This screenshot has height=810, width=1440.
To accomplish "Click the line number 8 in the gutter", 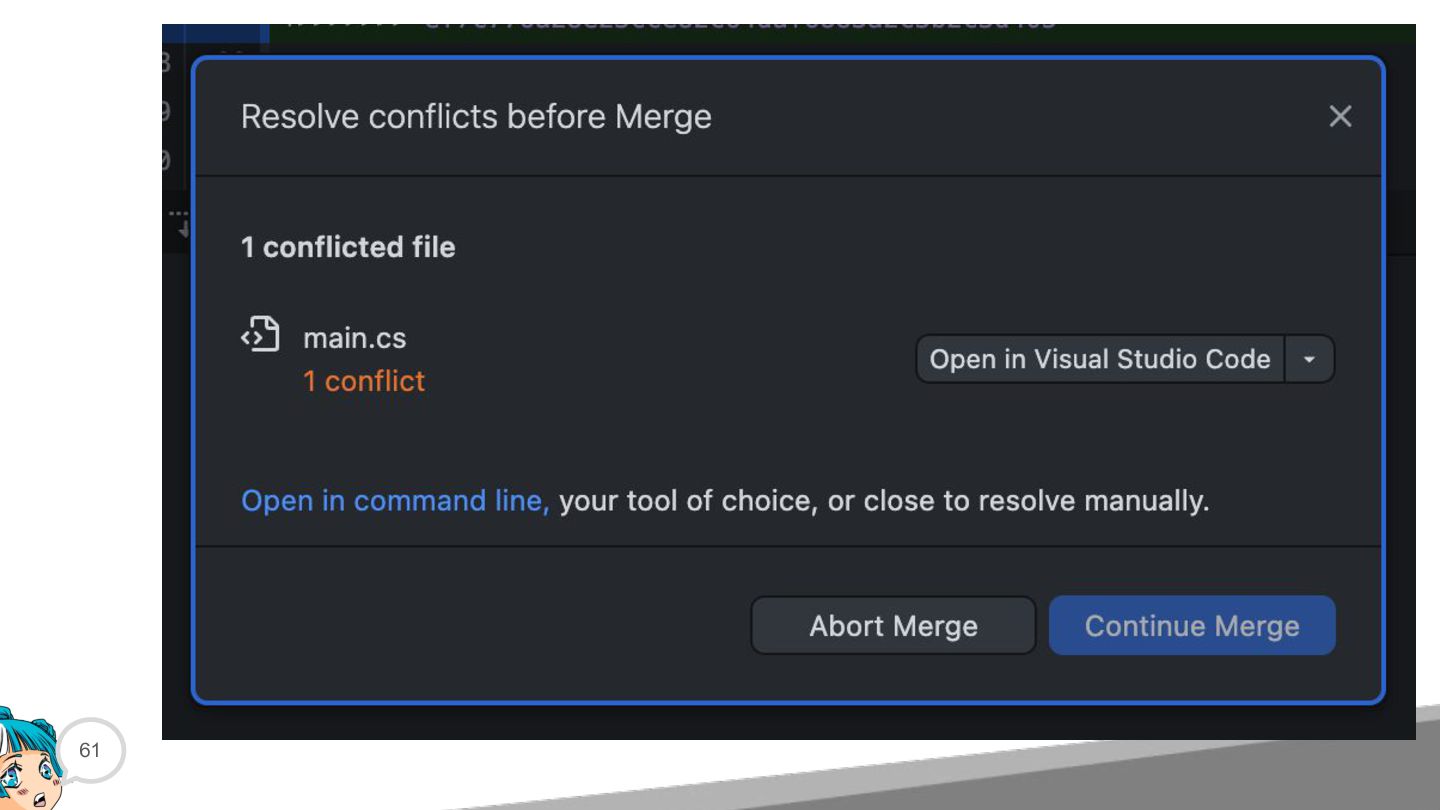I will (165, 64).
